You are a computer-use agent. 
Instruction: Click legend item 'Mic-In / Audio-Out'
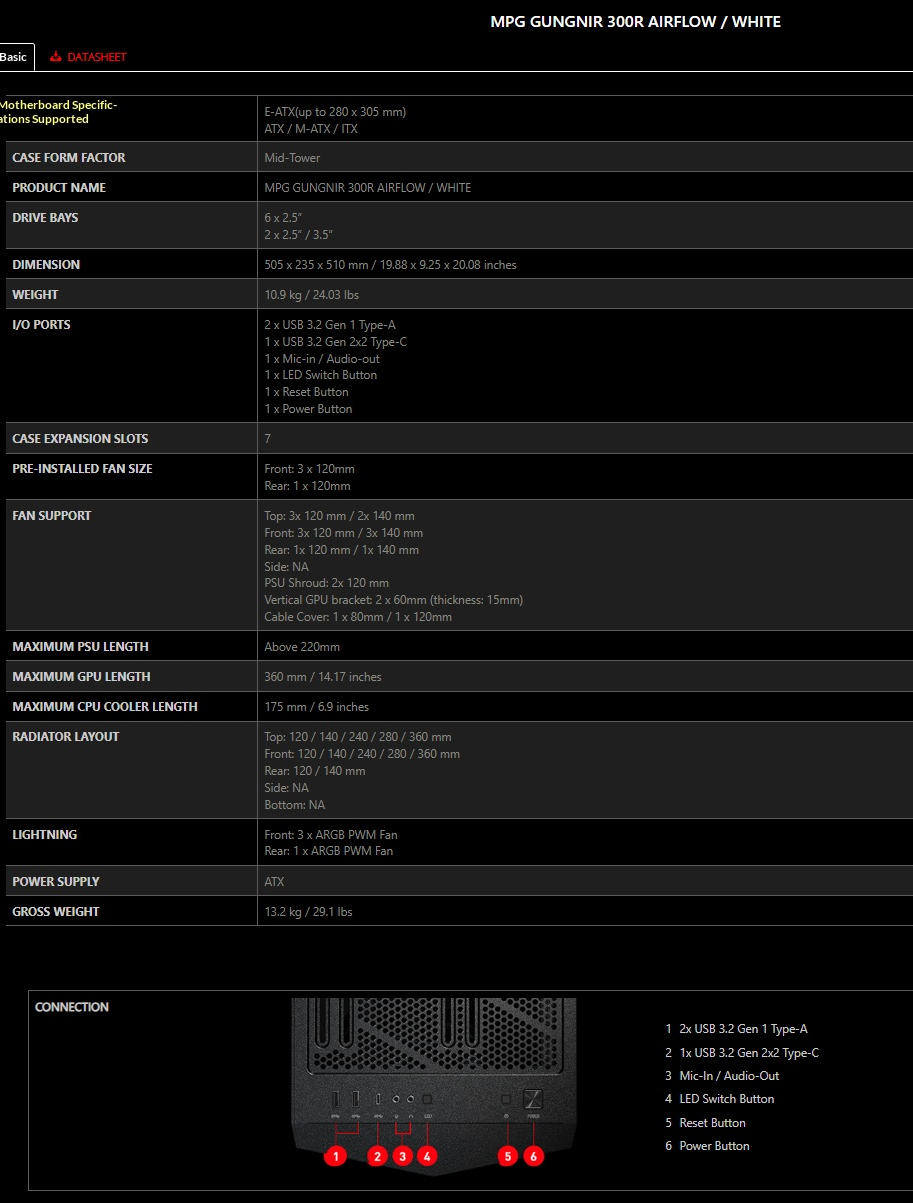tap(729, 1076)
